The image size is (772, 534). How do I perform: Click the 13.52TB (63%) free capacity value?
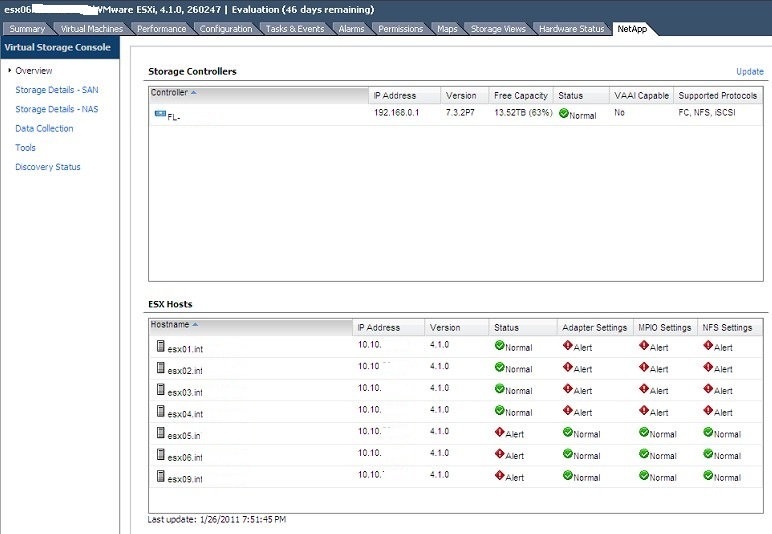[523, 113]
